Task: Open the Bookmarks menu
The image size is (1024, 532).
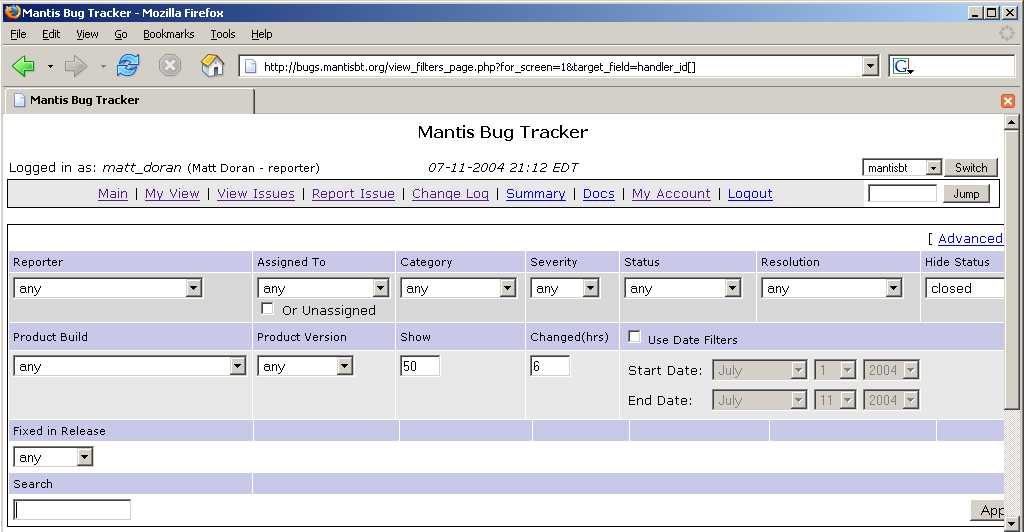Action: [x=168, y=34]
